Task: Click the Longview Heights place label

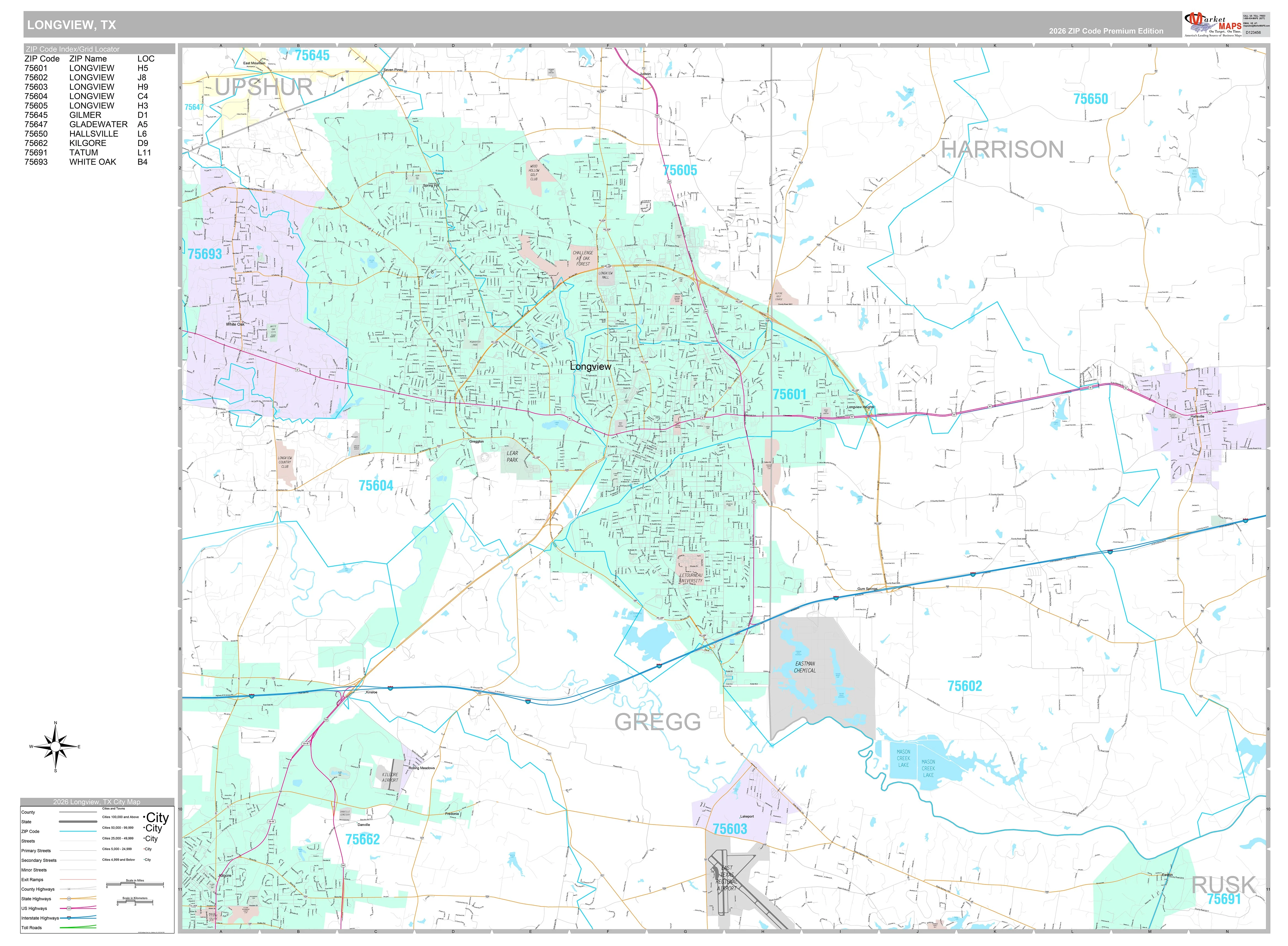Action: [860, 407]
